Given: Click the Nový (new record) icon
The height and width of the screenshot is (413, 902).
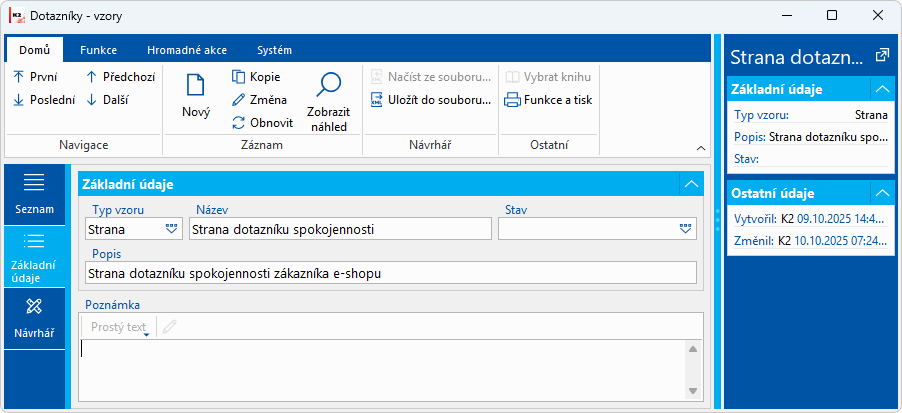Looking at the screenshot, I should [196, 88].
